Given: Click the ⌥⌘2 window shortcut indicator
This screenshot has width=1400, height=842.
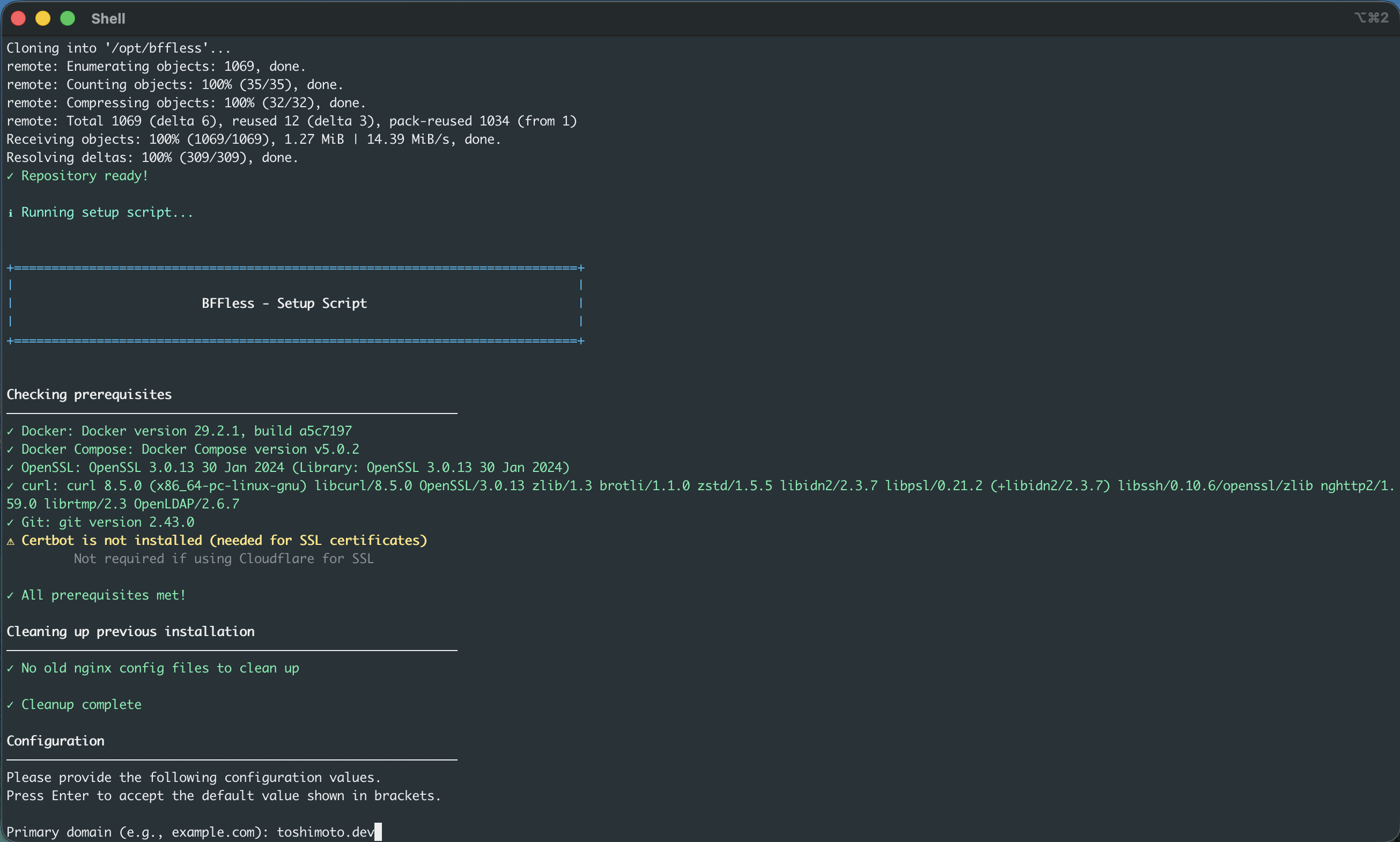Looking at the screenshot, I should coord(1371,18).
